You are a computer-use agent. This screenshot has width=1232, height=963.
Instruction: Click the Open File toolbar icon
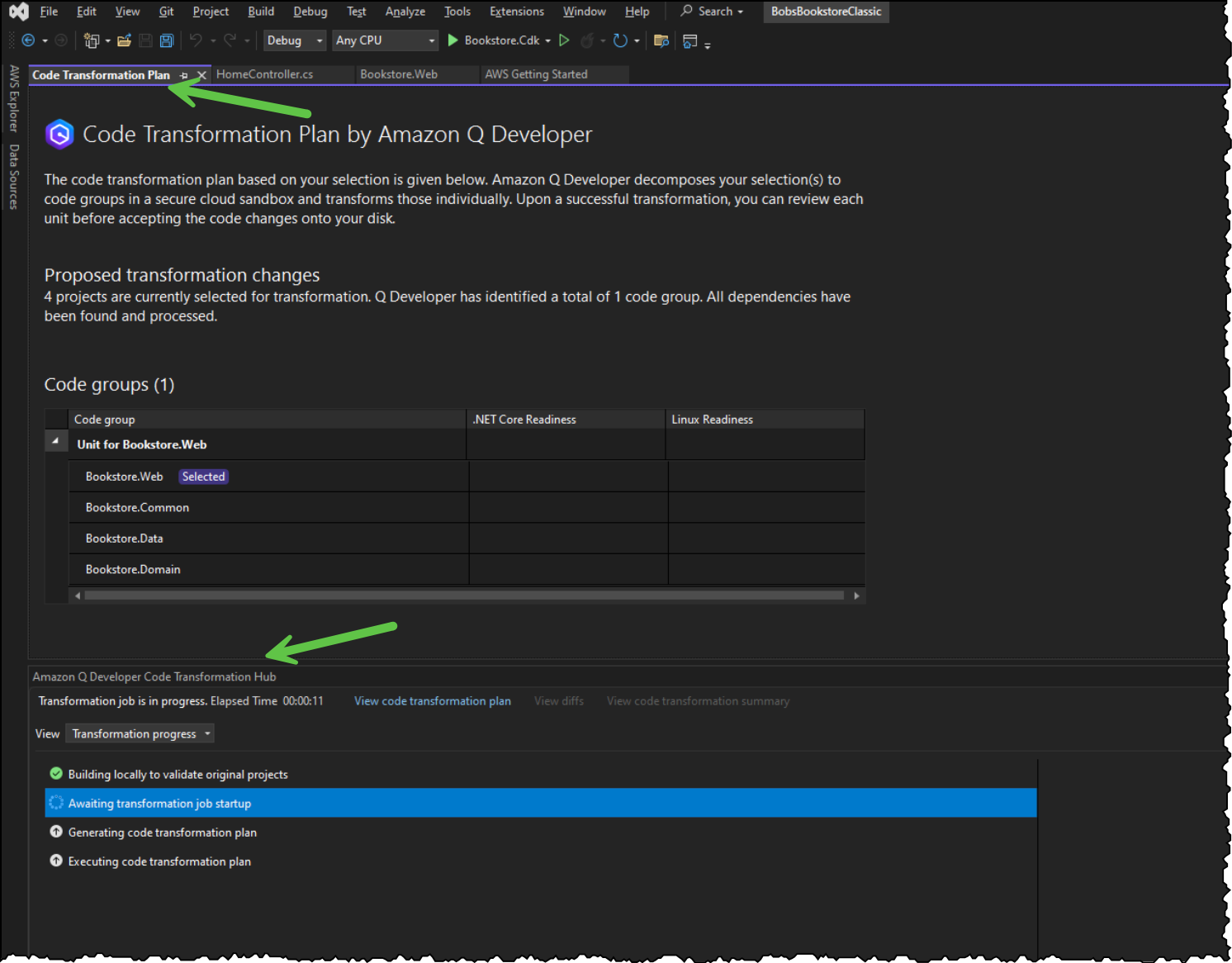point(124,40)
